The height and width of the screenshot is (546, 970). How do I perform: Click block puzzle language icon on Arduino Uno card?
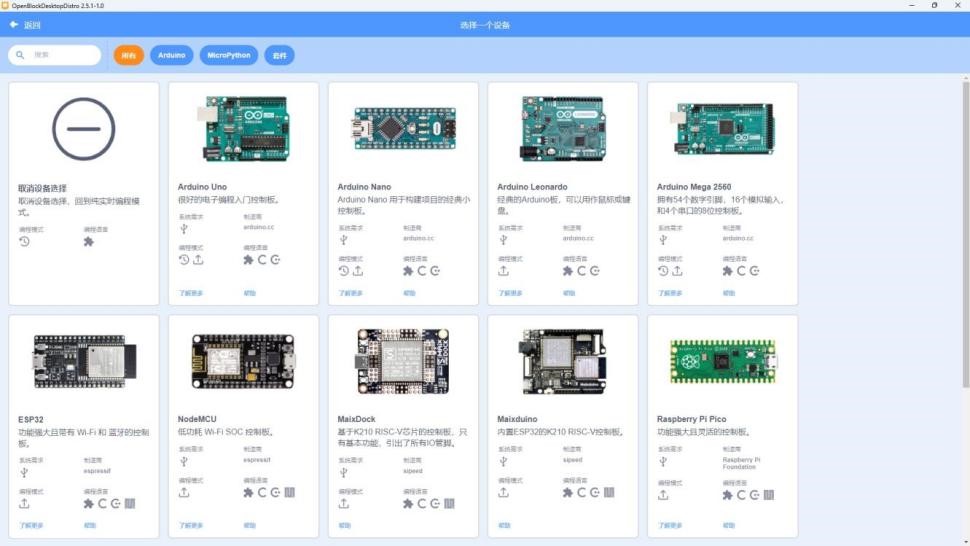point(248,260)
